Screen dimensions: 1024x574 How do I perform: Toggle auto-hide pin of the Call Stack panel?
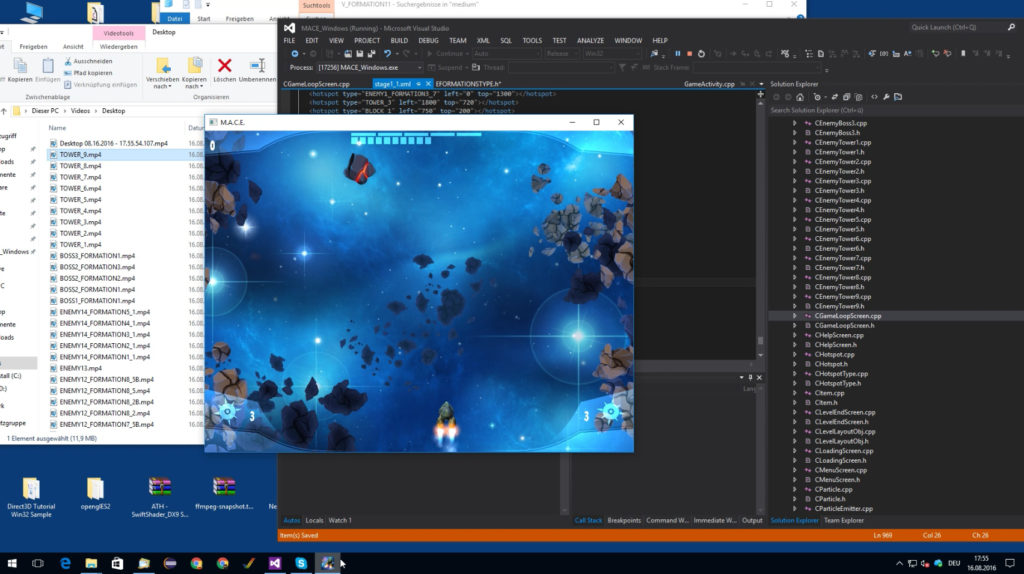[750, 377]
